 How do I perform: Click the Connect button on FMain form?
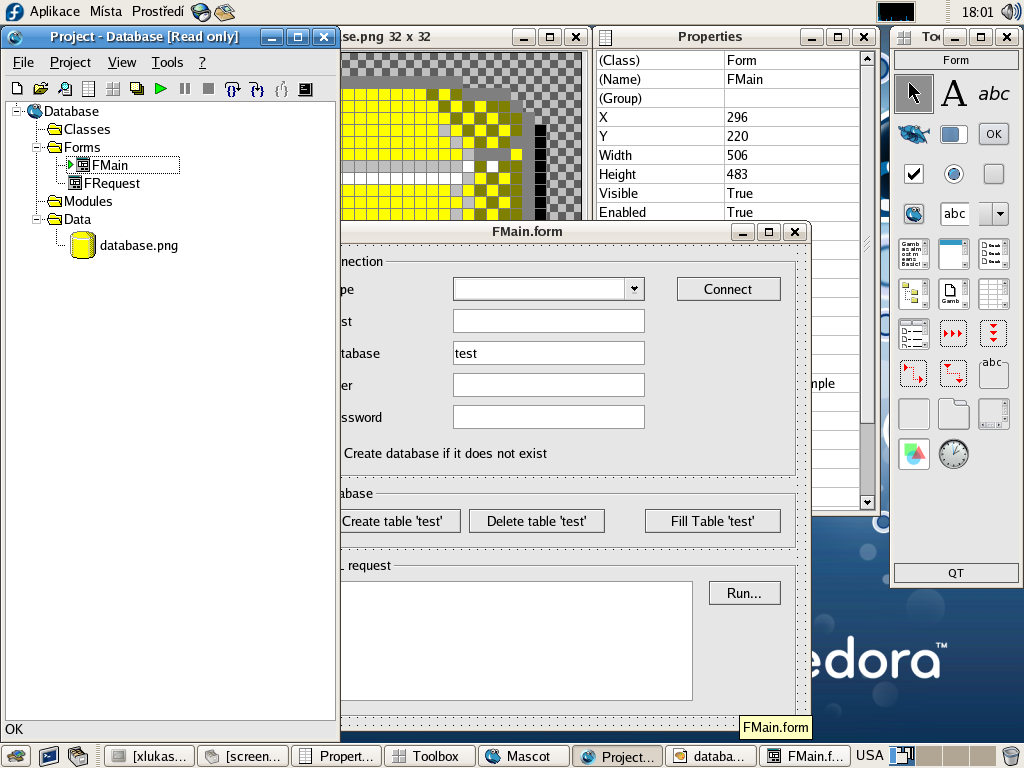[728, 289]
